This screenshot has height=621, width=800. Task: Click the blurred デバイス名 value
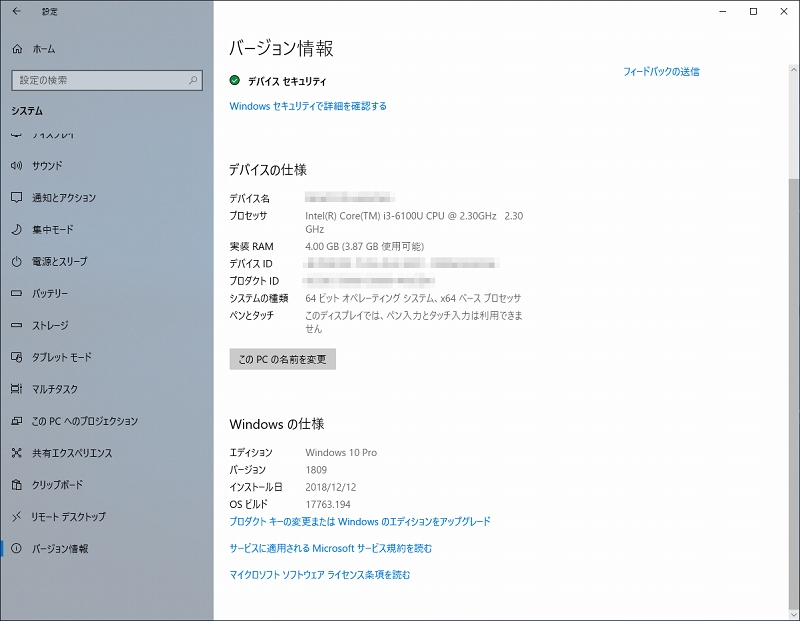349,197
